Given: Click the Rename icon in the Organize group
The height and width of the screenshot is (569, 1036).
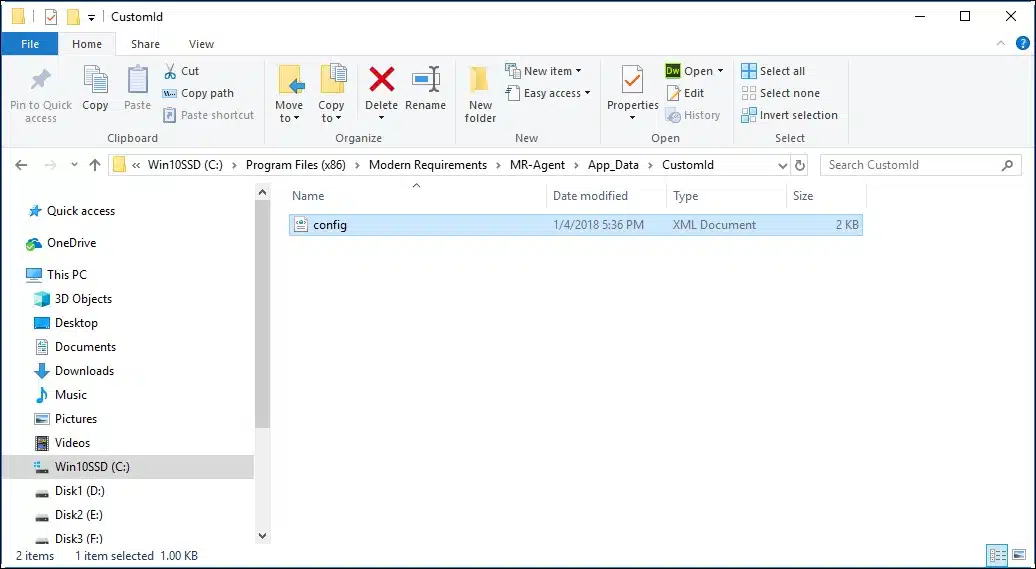Looking at the screenshot, I should (425, 82).
